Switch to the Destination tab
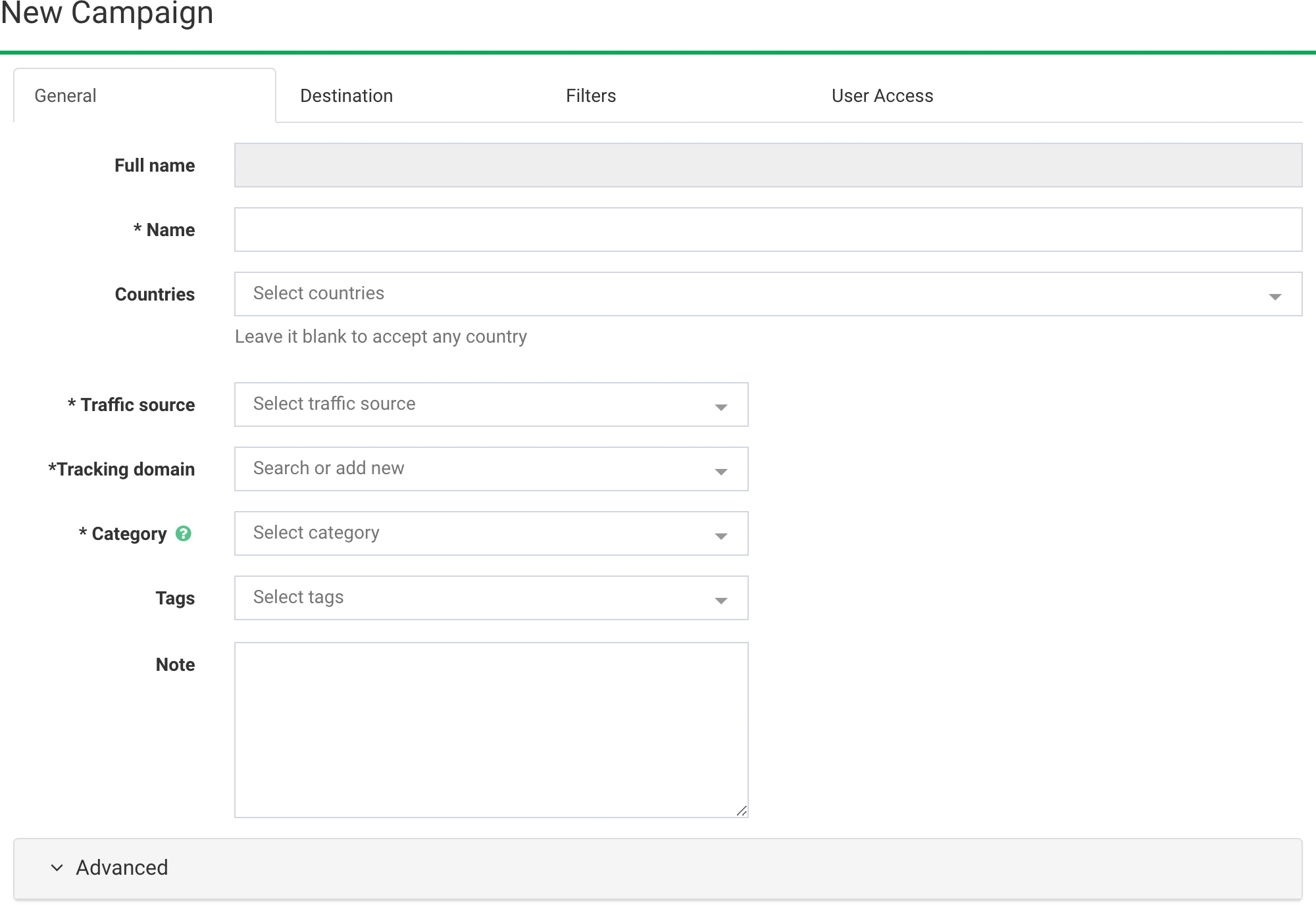 [346, 96]
